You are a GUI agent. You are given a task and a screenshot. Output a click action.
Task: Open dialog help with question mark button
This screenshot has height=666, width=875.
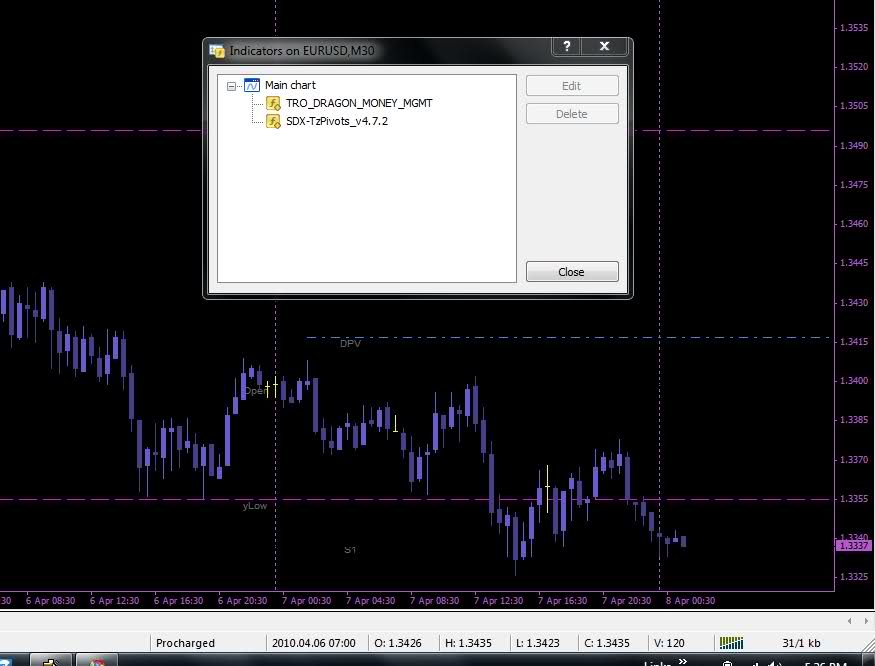566,47
